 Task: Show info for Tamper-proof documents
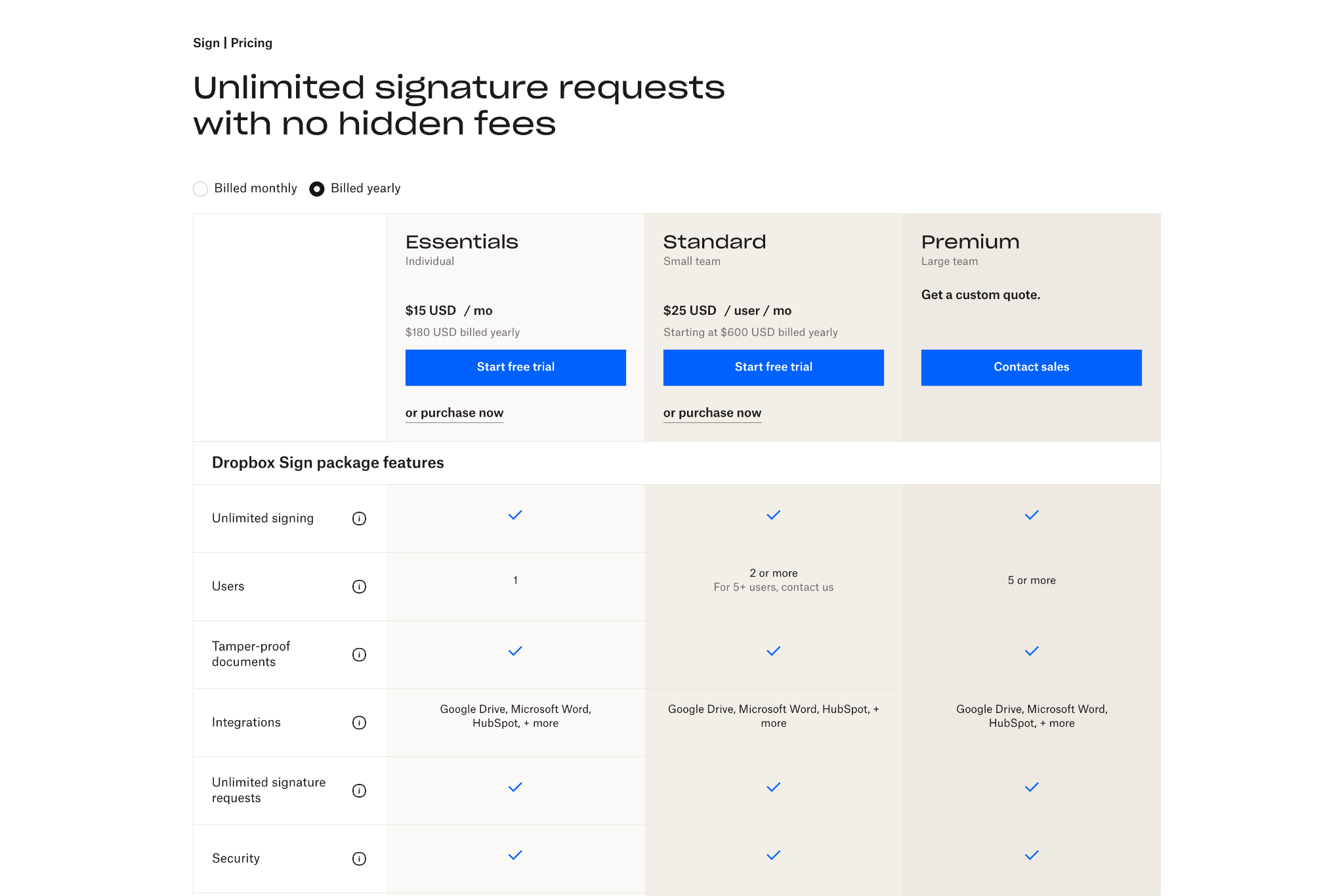359,655
